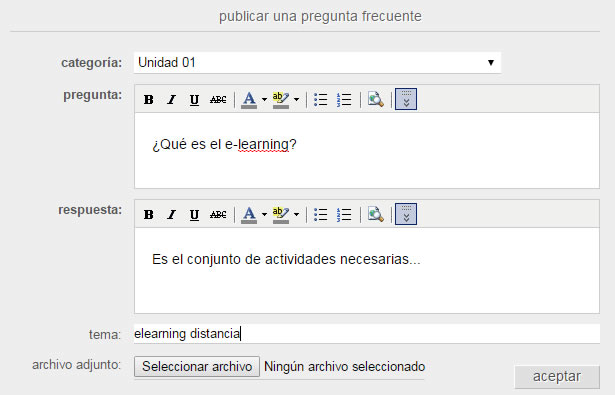Apply italic in the pregunta editor

[x=171, y=100]
